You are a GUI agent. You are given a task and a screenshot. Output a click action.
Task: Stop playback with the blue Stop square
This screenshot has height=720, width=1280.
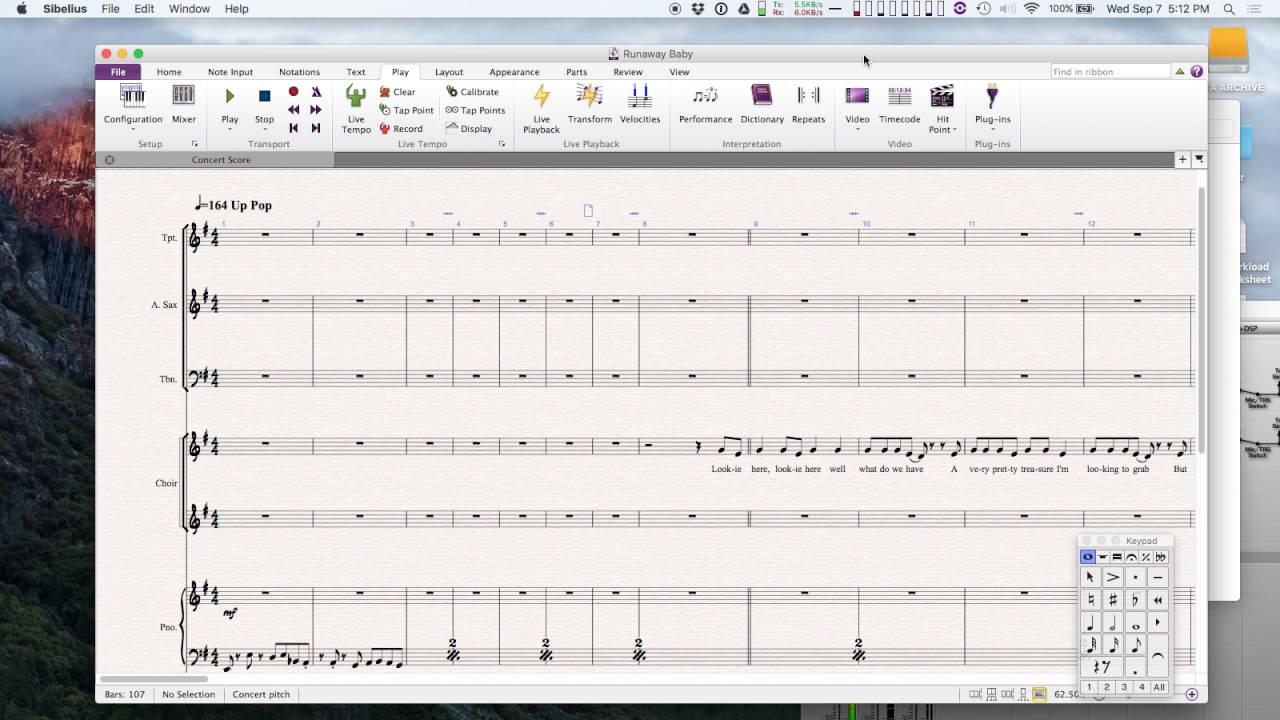pyautogui.click(x=264, y=96)
